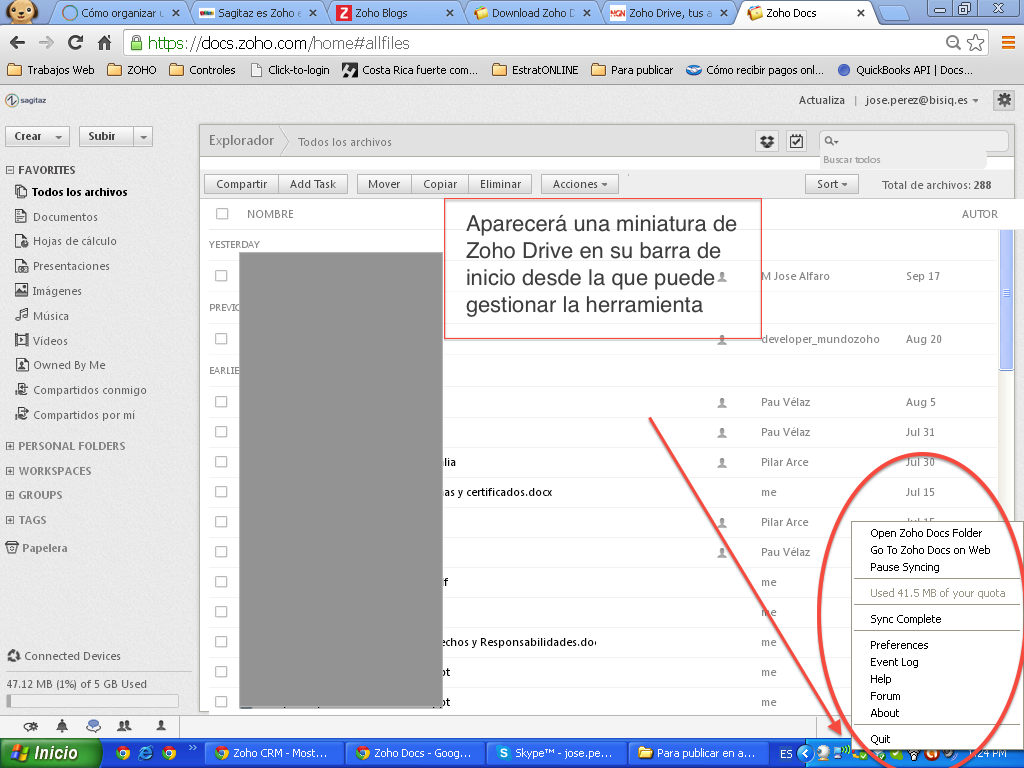Choose Preferences in the tray menu
This screenshot has height=768, width=1024.
(x=899, y=645)
